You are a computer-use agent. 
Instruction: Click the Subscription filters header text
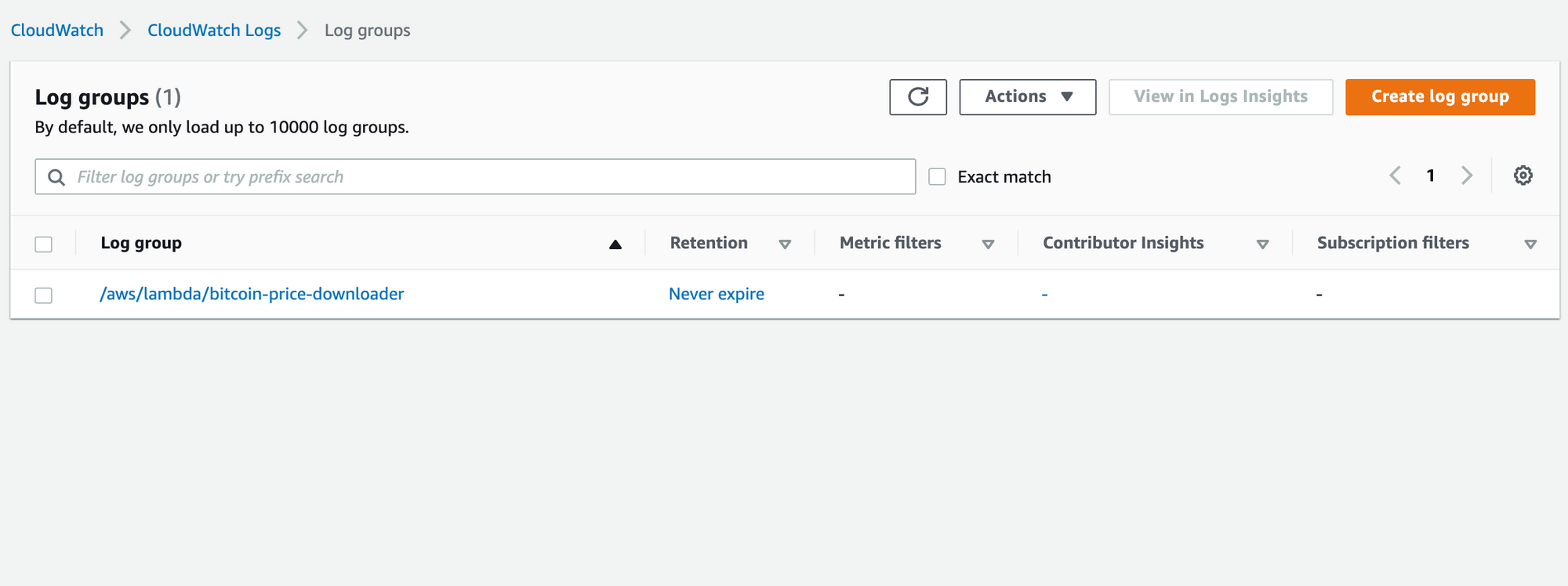(x=1393, y=243)
